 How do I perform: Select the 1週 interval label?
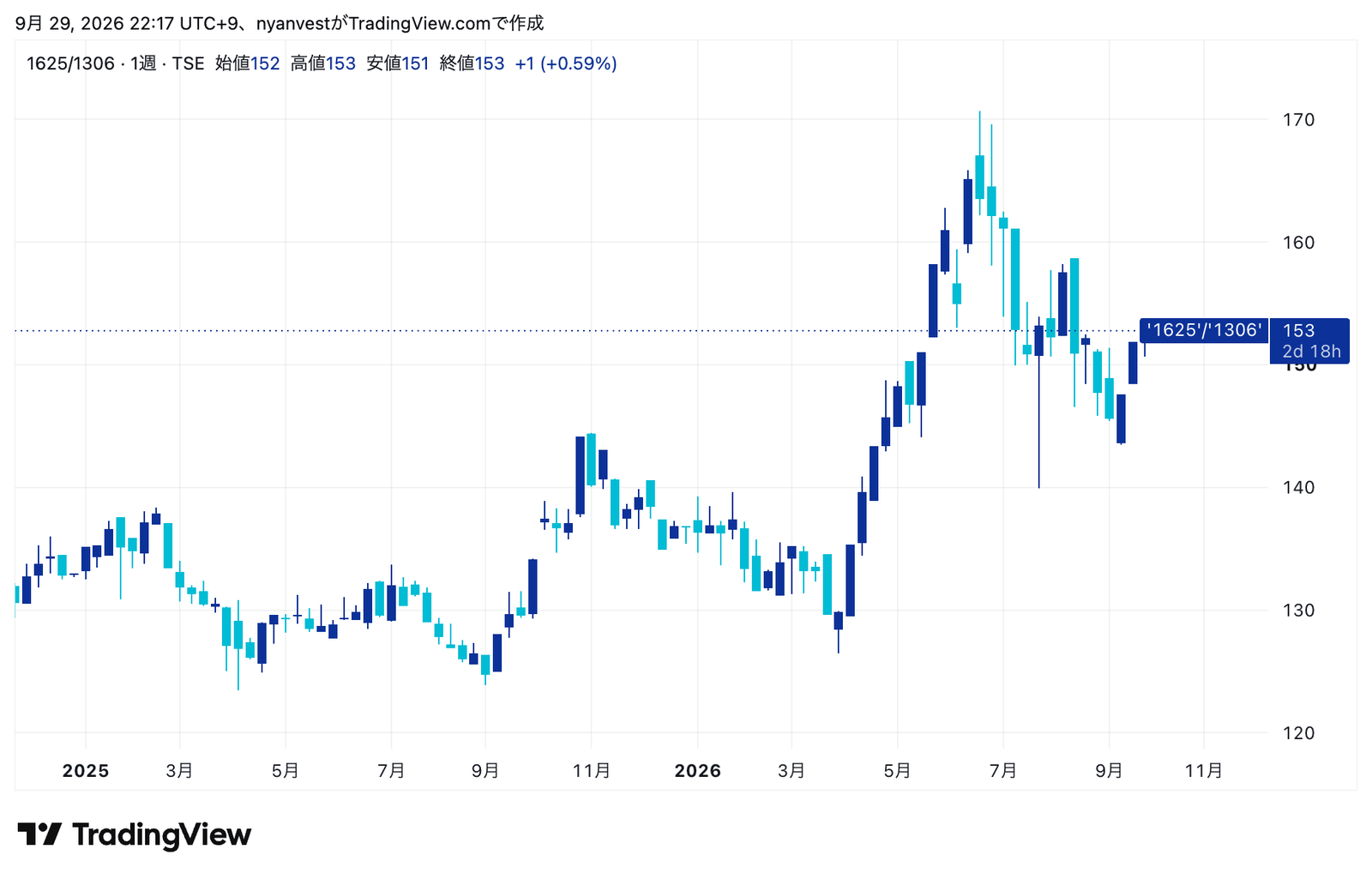click(144, 63)
